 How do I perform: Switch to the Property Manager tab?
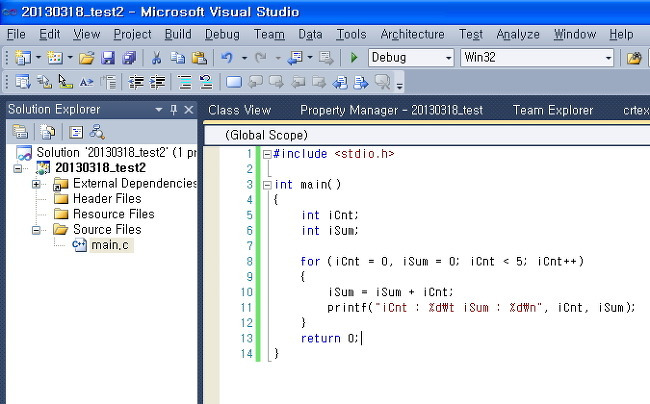coord(391,110)
